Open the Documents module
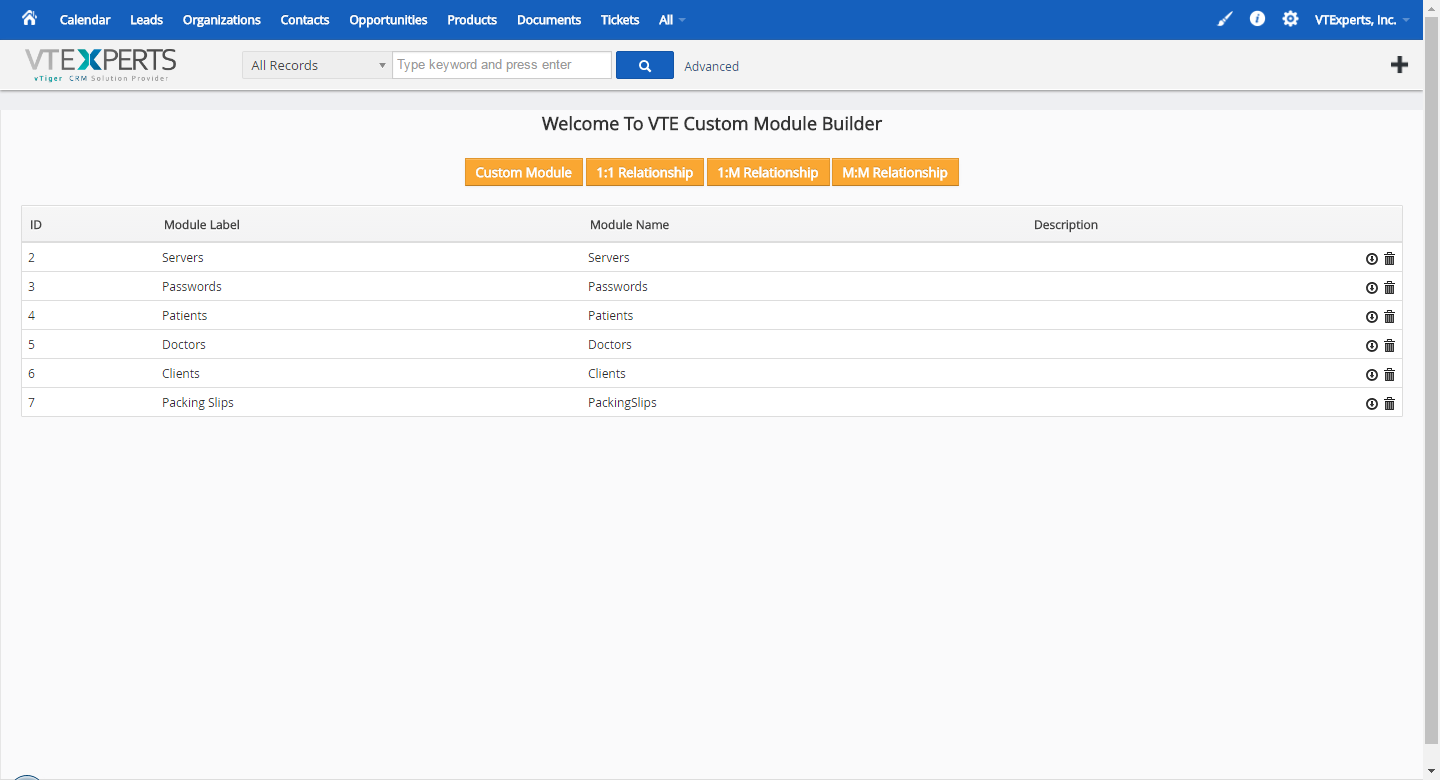 [549, 20]
